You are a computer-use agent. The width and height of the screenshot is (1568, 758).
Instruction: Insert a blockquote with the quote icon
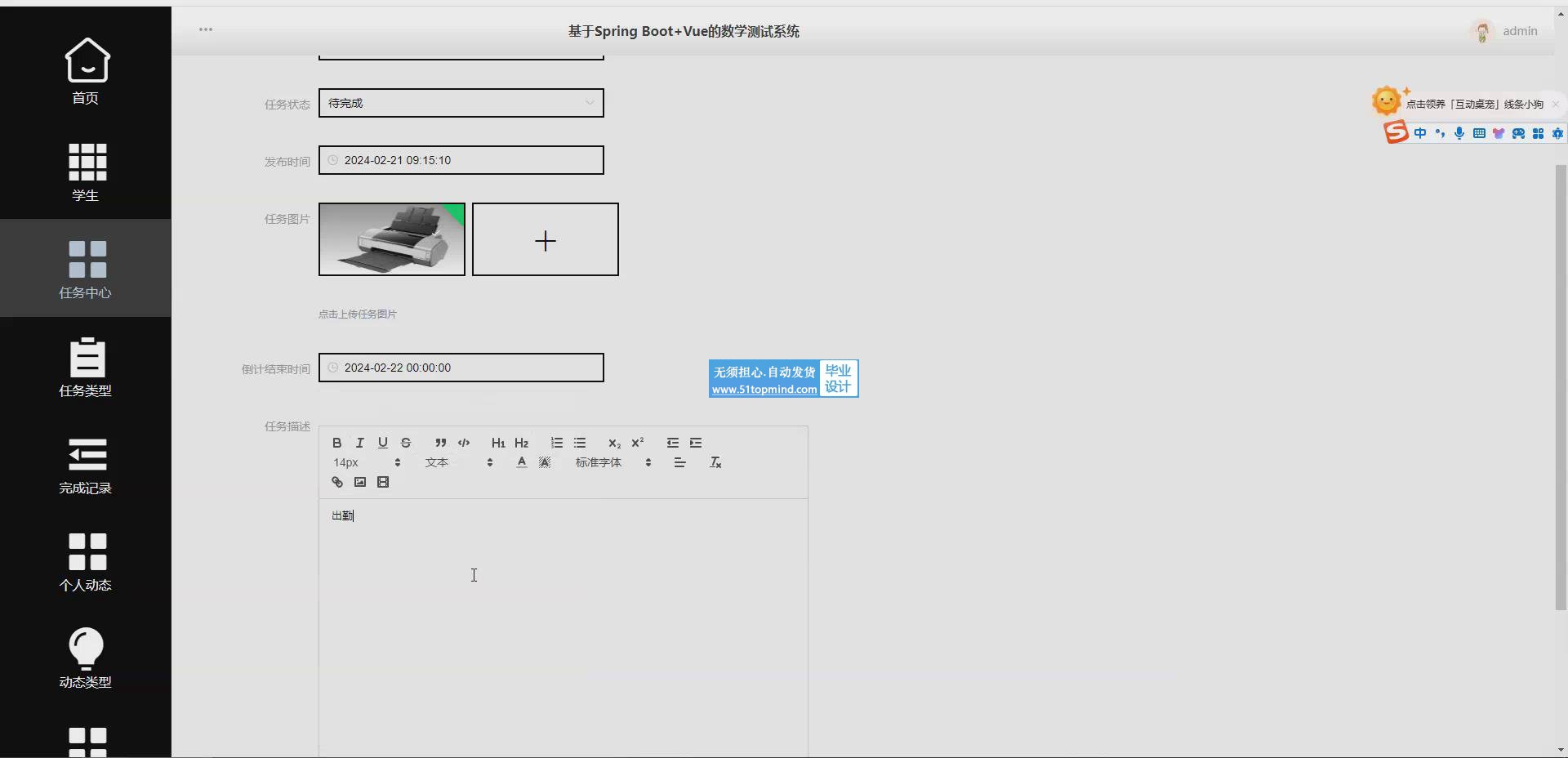441,443
